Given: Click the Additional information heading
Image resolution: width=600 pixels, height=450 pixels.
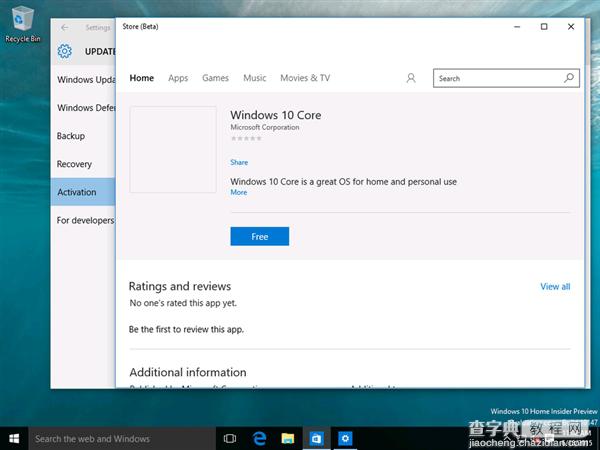Looking at the screenshot, I should pyautogui.click(x=188, y=372).
